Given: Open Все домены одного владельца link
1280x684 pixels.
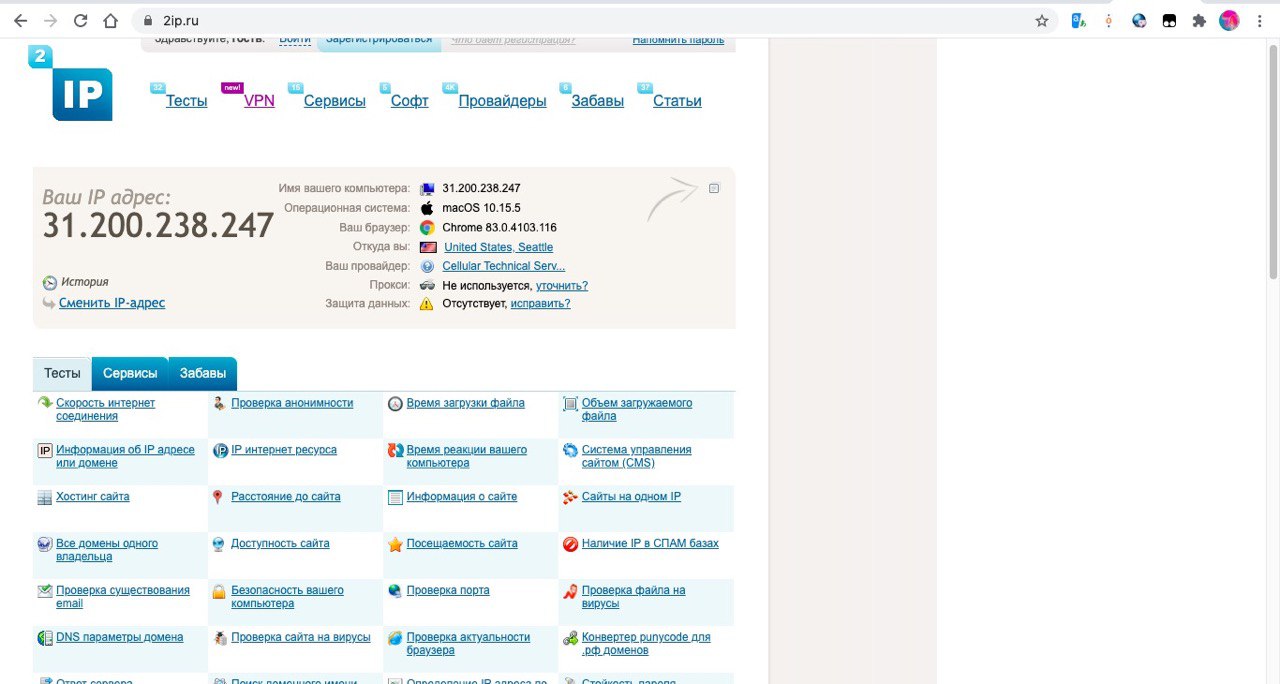Looking at the screenshot, I should (x=107, y=550).
